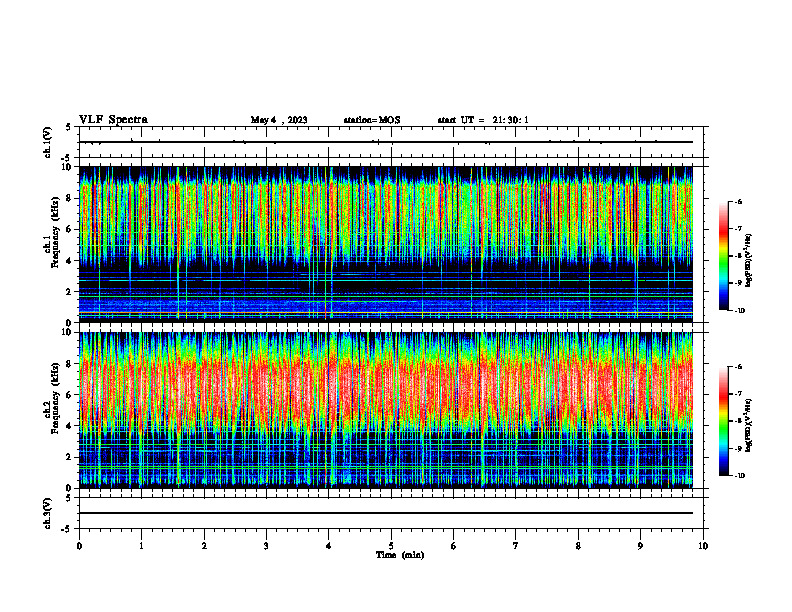The image size is (792, 612).
Task: Click the ch.2 spectrogram panel
Action: pos(385,410)
